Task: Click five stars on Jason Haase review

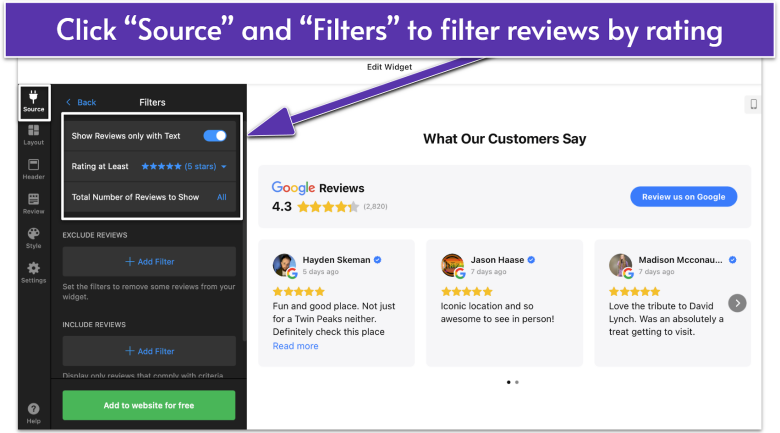Action: [467, 292]
